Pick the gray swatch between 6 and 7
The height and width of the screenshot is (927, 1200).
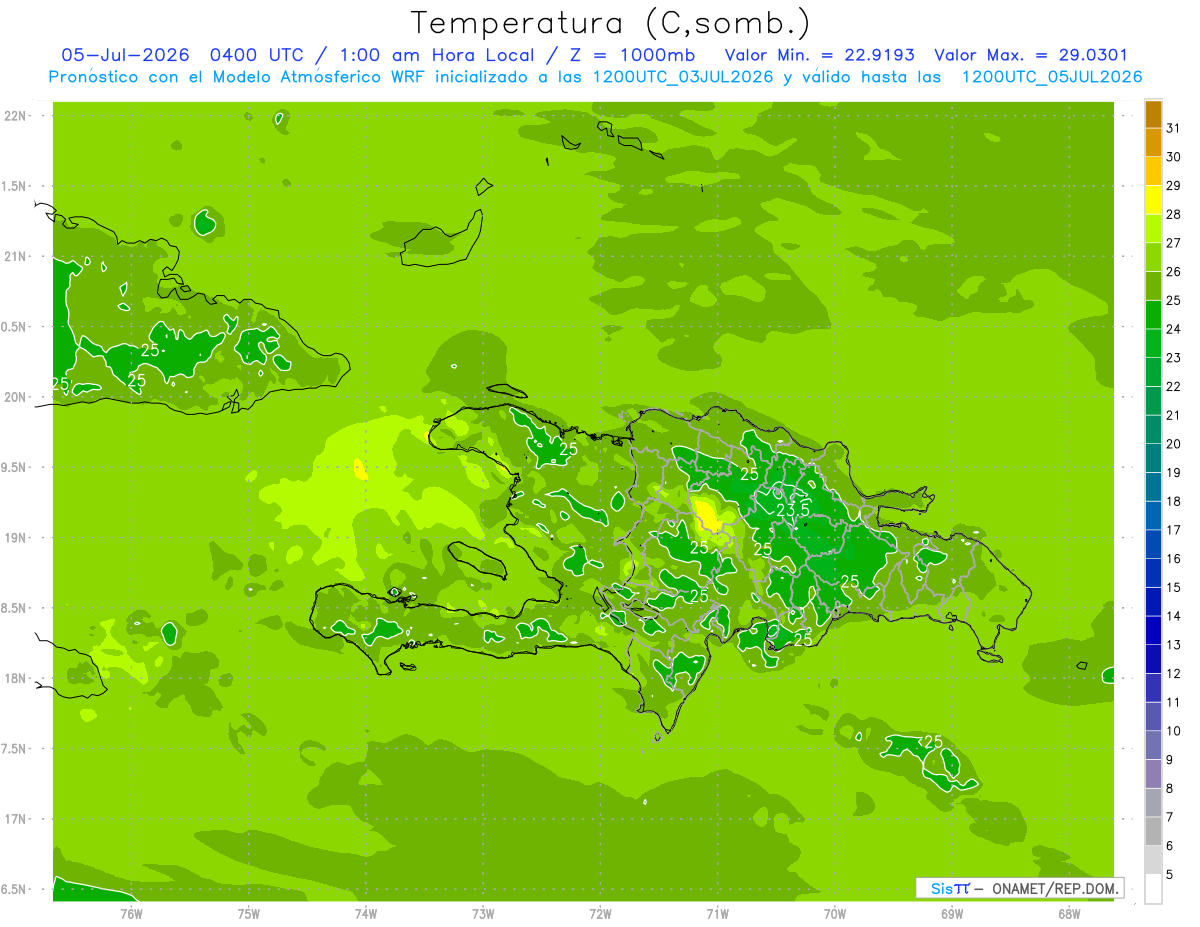[1153, 832]
